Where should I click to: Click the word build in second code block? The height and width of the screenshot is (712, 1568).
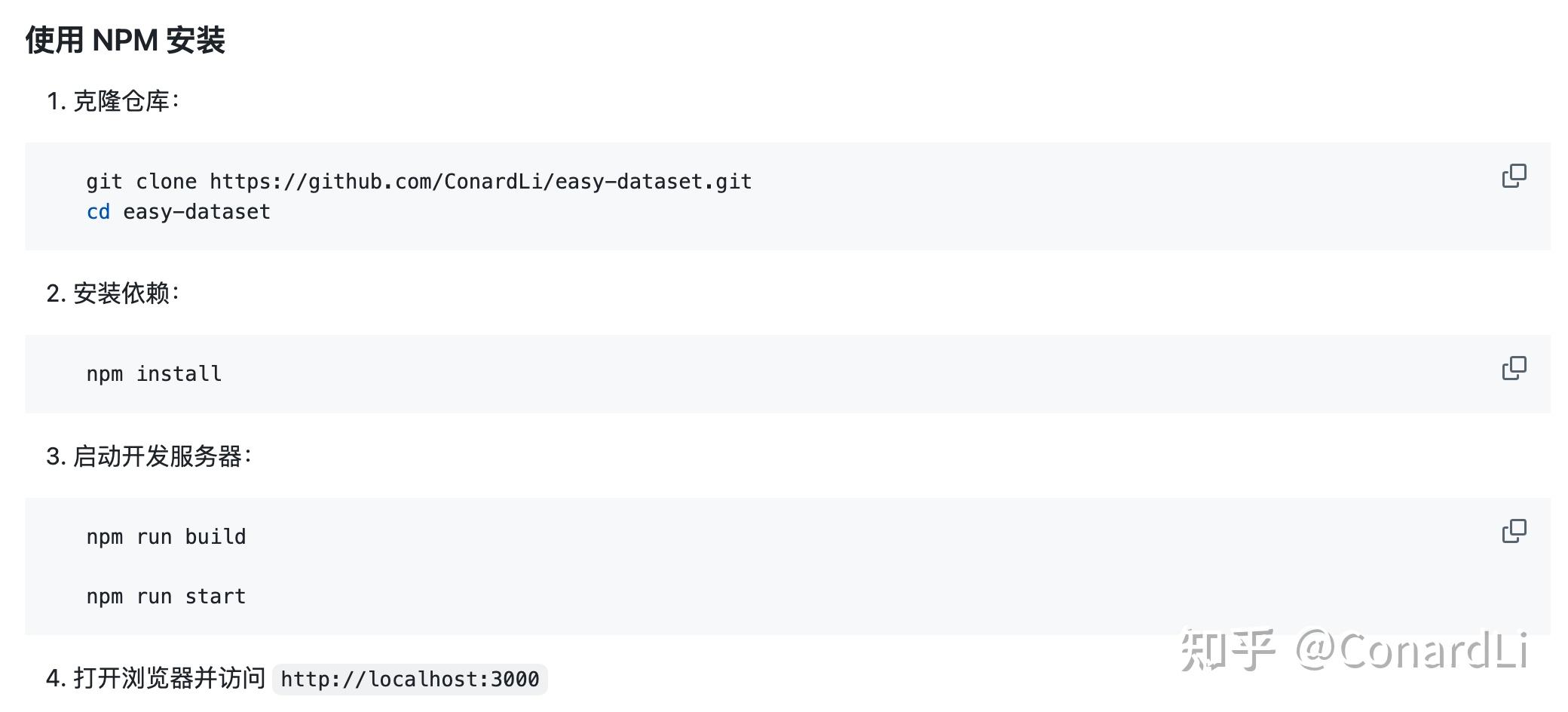click(216, 537)
